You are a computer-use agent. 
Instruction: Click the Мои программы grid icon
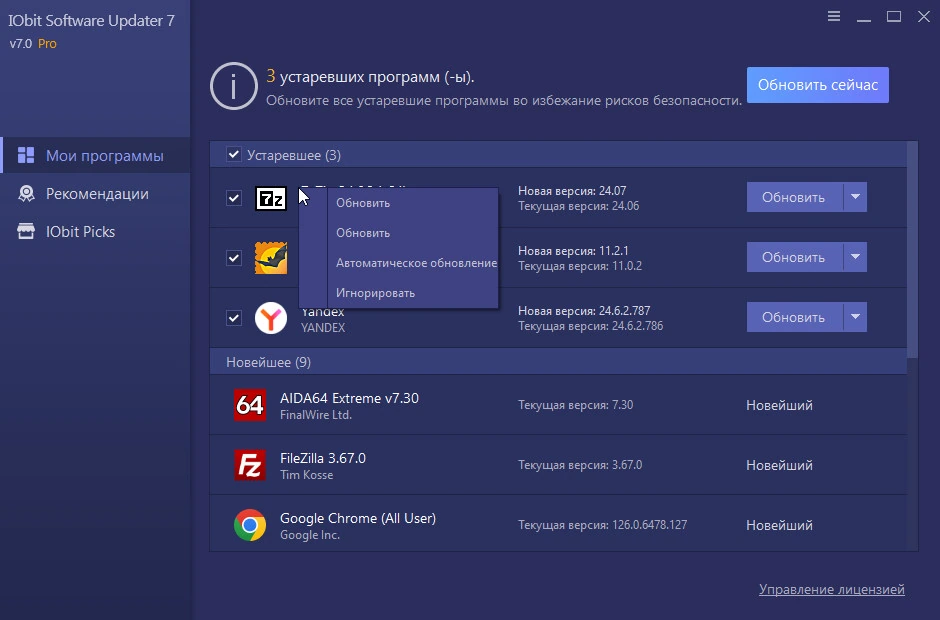point(26,155)
